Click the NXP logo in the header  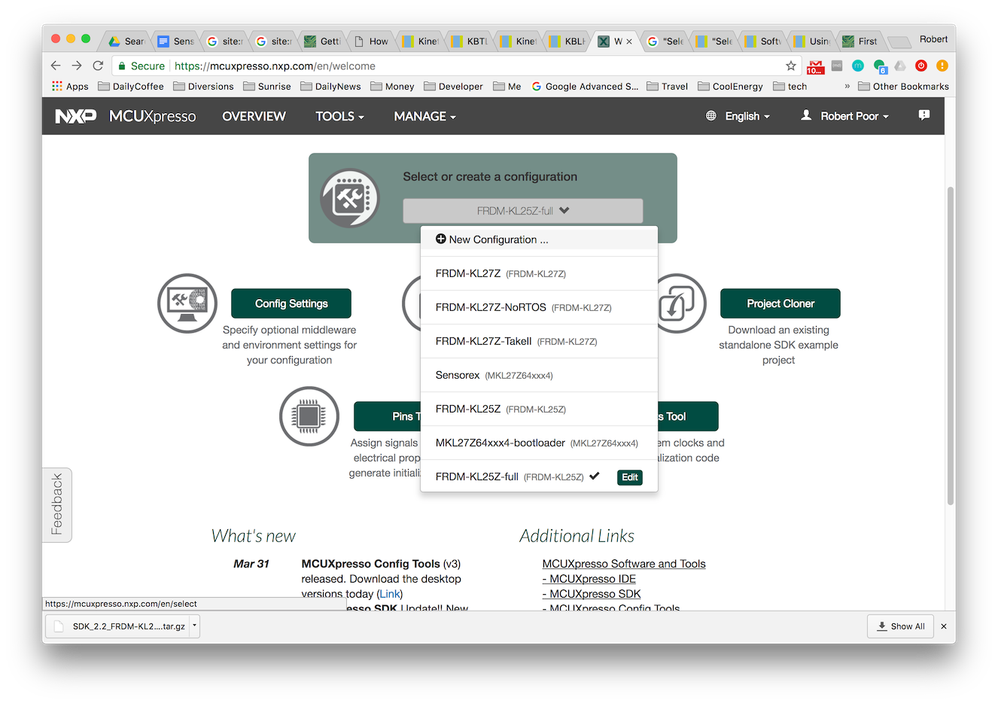[76, 116]
